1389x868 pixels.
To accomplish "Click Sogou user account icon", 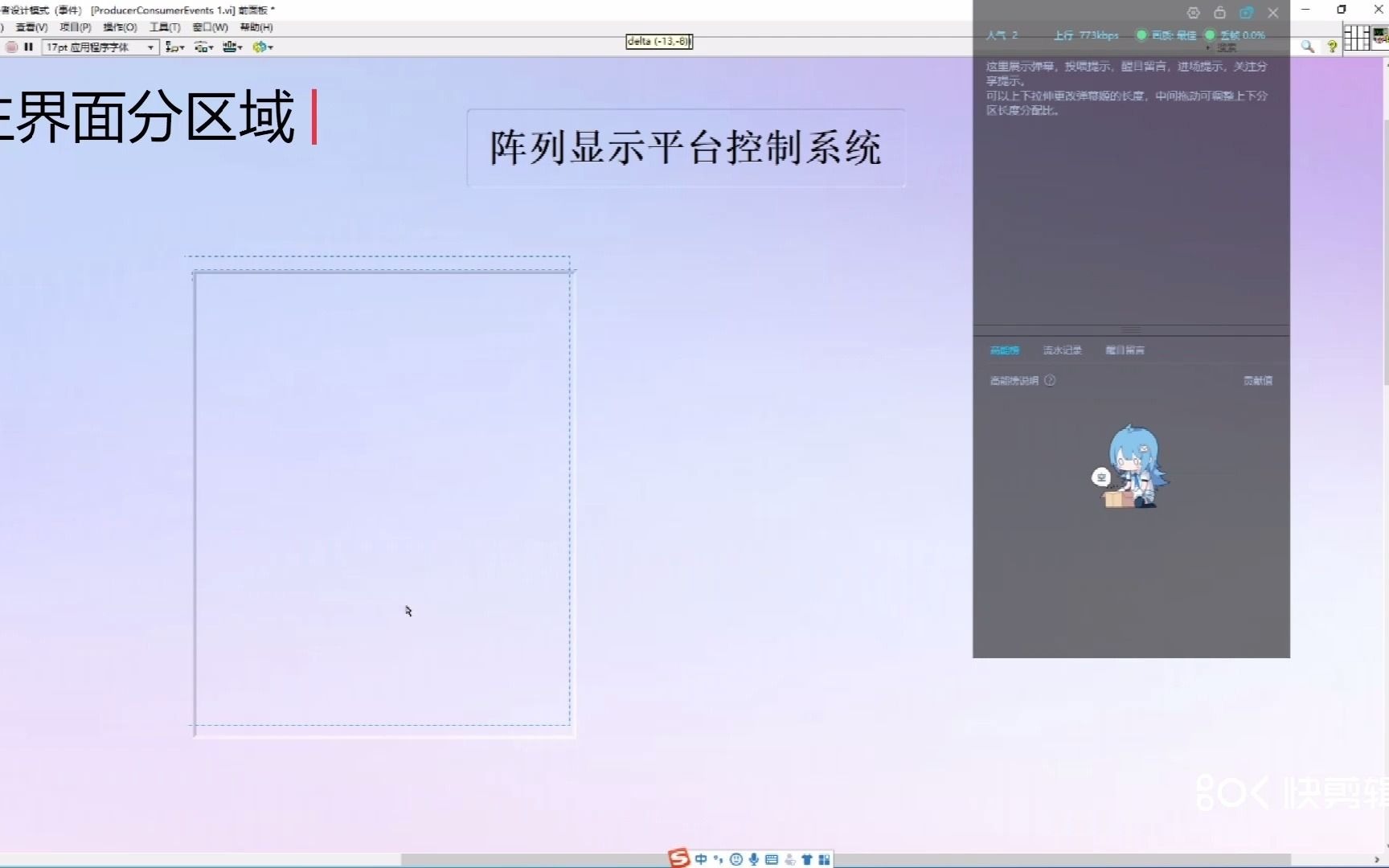I will [x=789, y=859].
